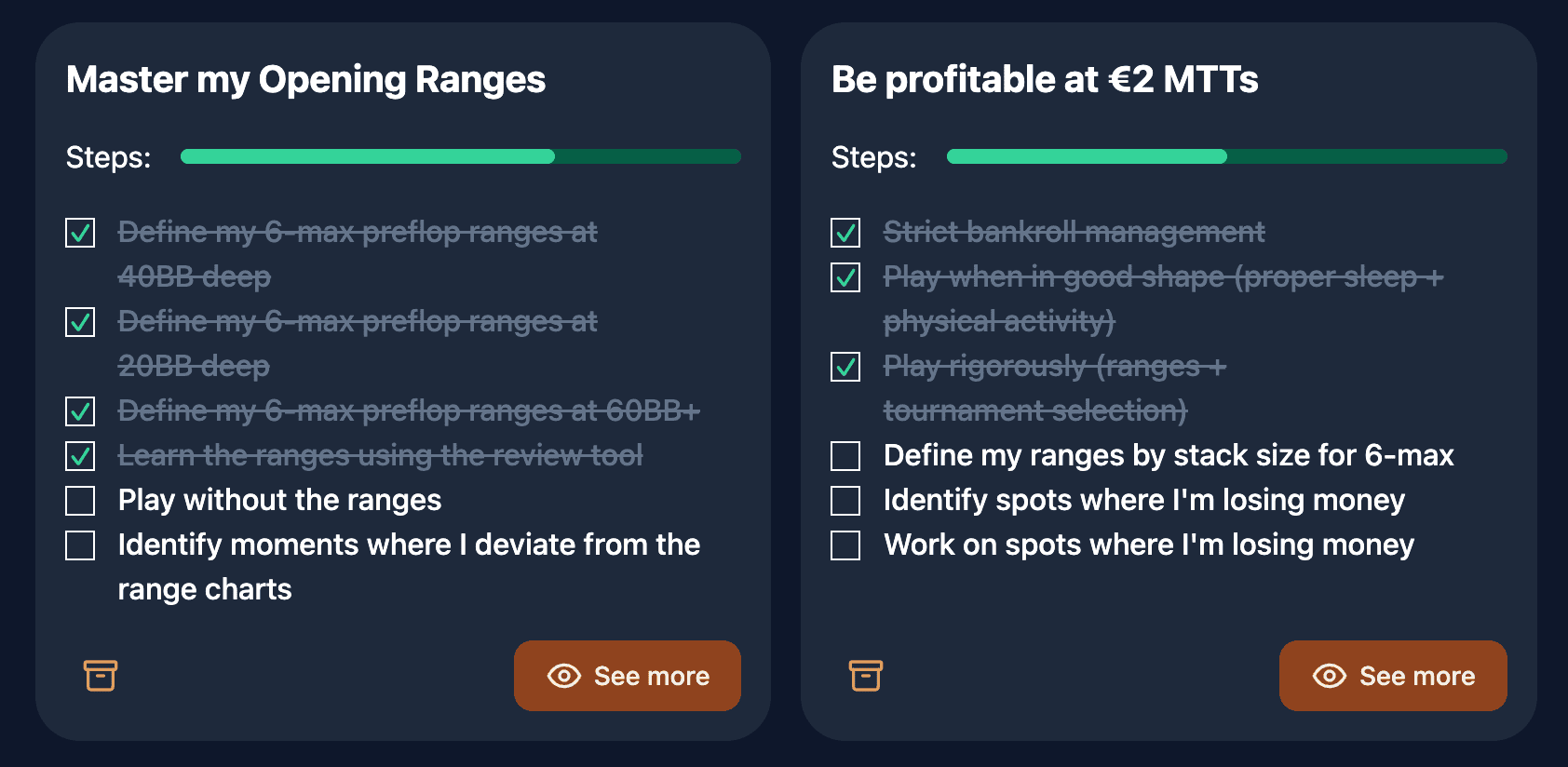
Task: Open See more for Master my Opening Ranges
Action: pos(627,676)
